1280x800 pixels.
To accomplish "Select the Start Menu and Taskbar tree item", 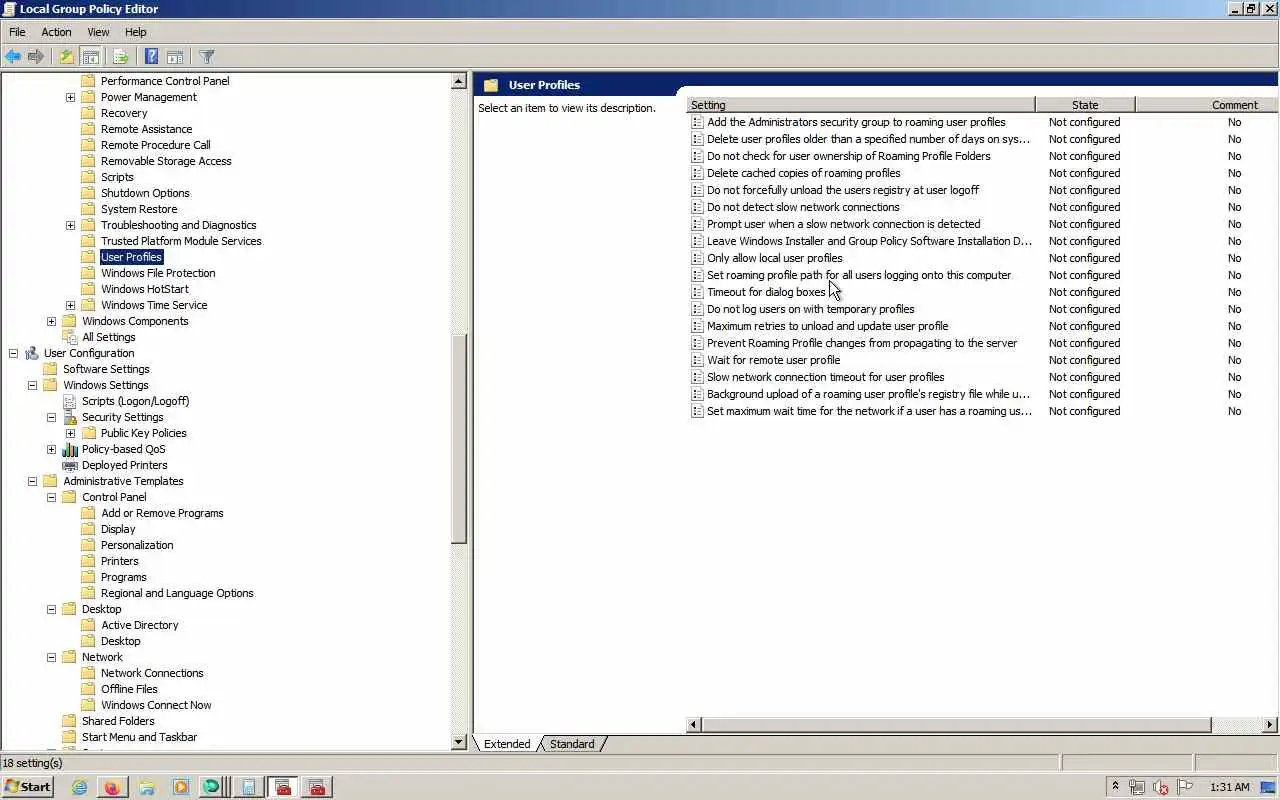I will tap(139, 737).
